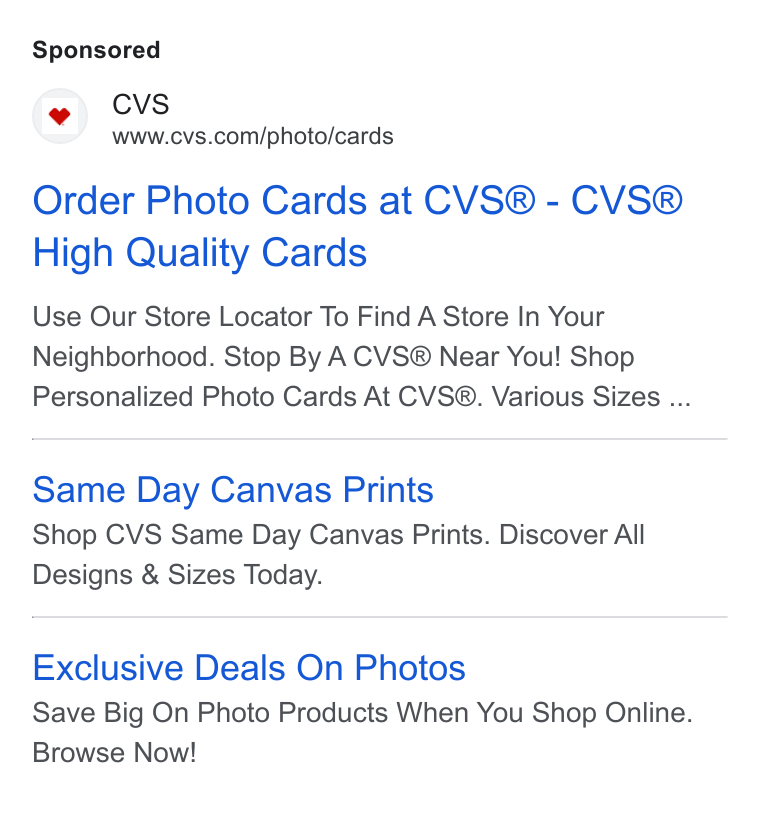
Task: Click the Personalized Photo Cards At CVS text
Action: click(x=258, y=396)
